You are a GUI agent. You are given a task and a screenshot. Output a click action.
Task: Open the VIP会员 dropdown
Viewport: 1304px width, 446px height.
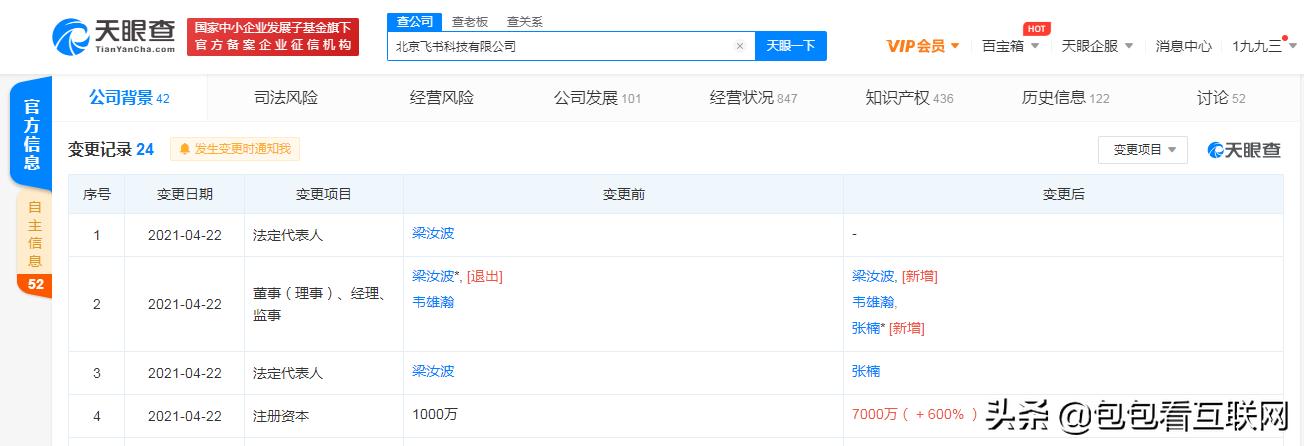923,46
